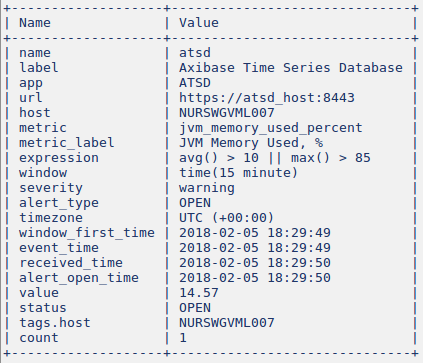Click the jvm_memory_used_percent metric value
Viewport: 423px width, 363px height.
click(271, 128)
